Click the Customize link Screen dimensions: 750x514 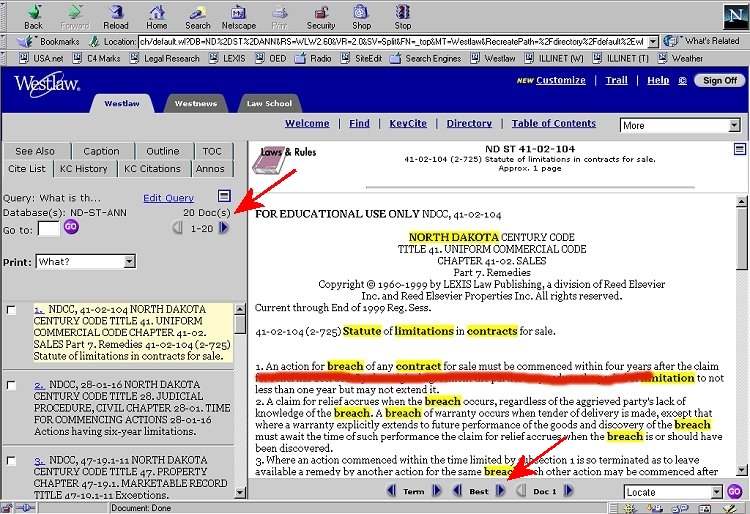pyautogui.click(x=561, y=80)
